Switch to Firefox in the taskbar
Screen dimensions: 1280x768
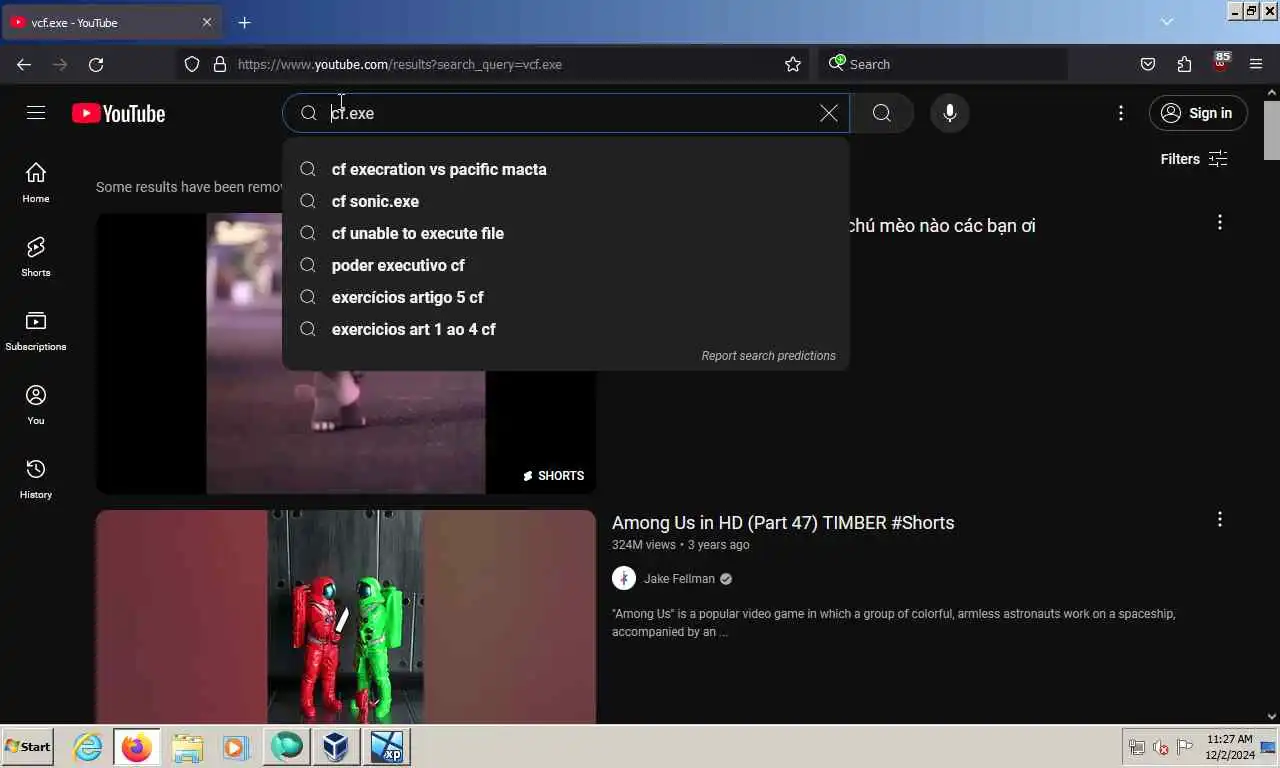[x=137, y=747]
